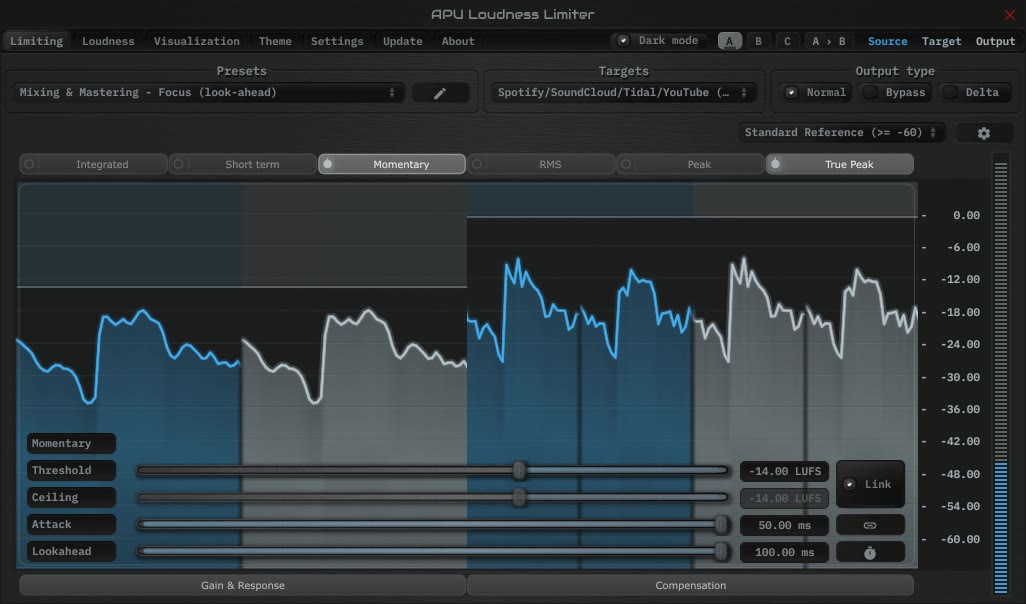Enable the RMS measurement toggle
This screenshot has height=604, width=1026.
[541, 164]
